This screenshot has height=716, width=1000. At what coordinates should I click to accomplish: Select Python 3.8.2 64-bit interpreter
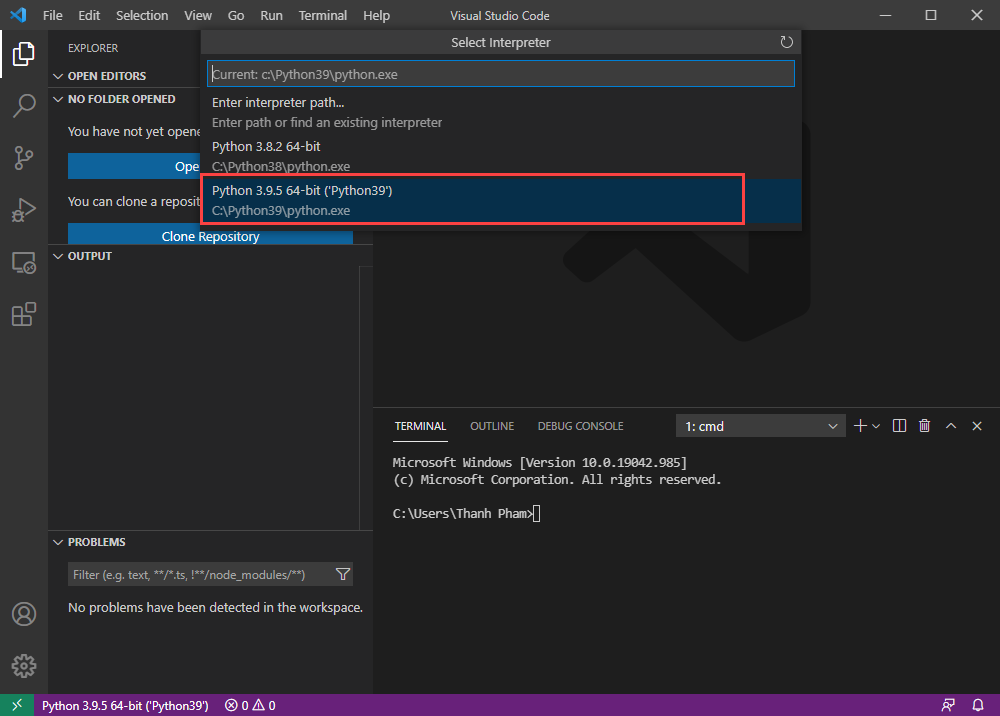[501, 156]
